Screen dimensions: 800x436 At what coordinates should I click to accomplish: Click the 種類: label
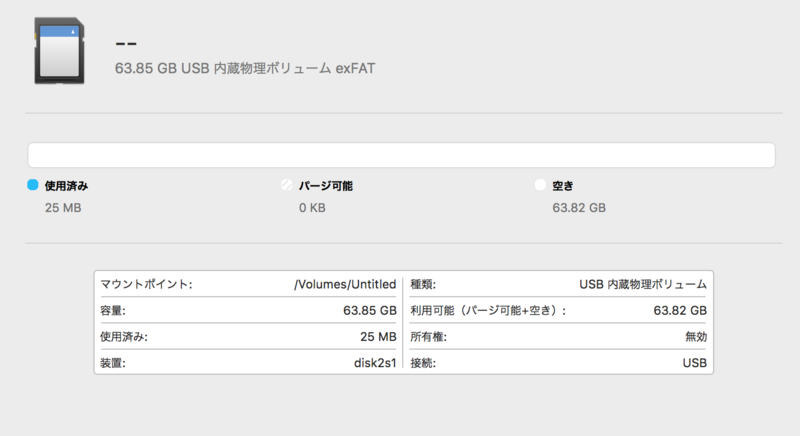click(x=423, y=284)
